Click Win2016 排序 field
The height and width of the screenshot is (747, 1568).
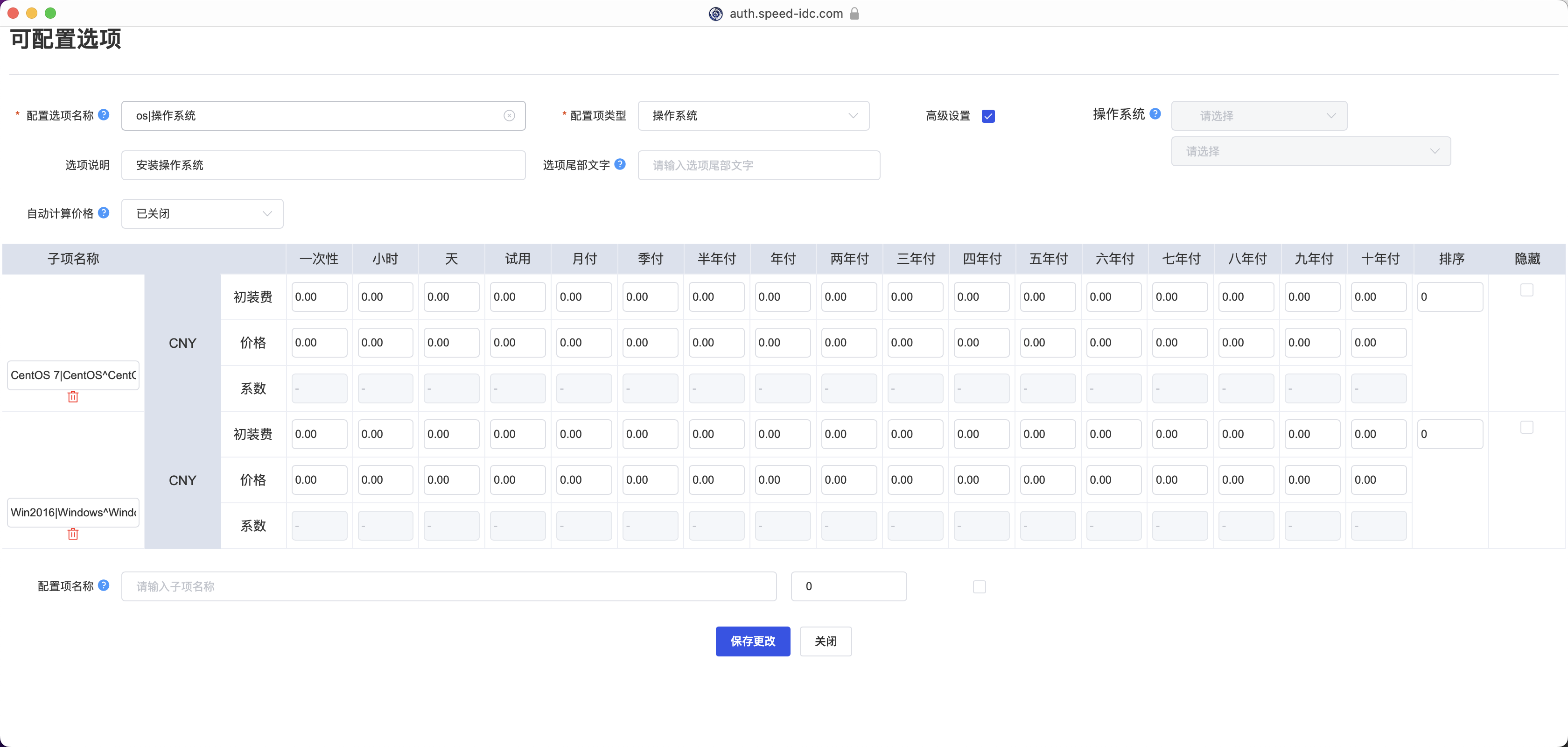pos(1449,434)
